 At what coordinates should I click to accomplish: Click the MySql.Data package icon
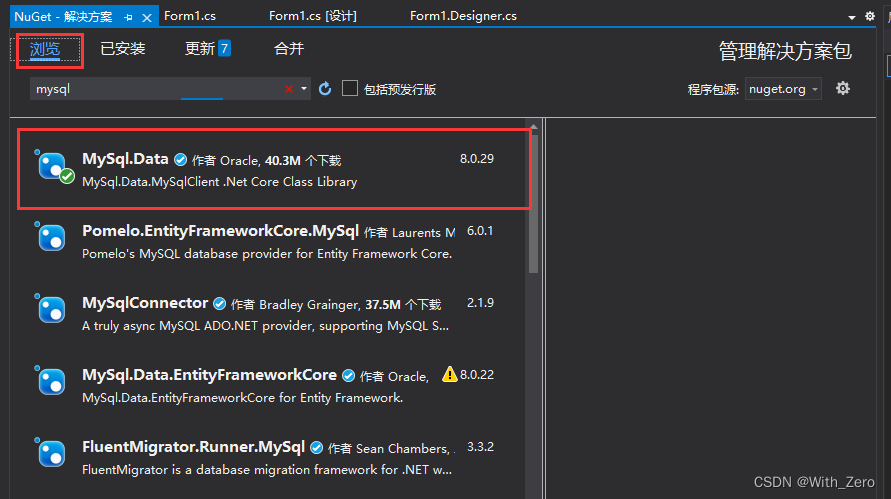pyautogui.click(x=53, y=167)
